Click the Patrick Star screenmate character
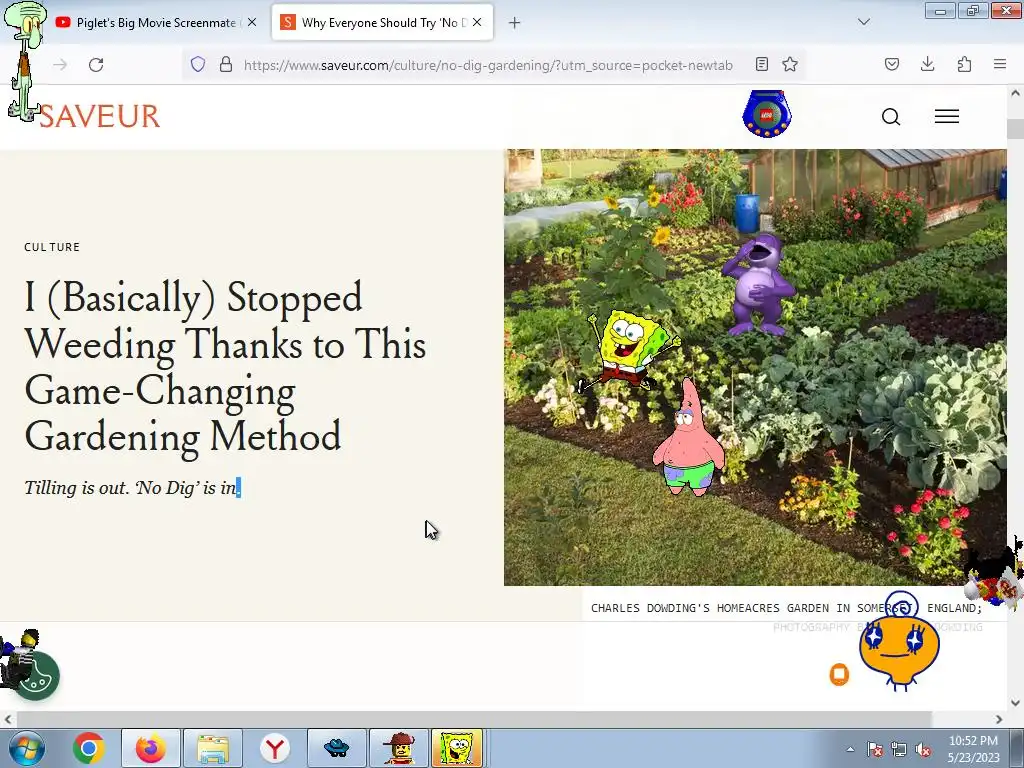The image size is (1024, 768). tap(688, 438)
